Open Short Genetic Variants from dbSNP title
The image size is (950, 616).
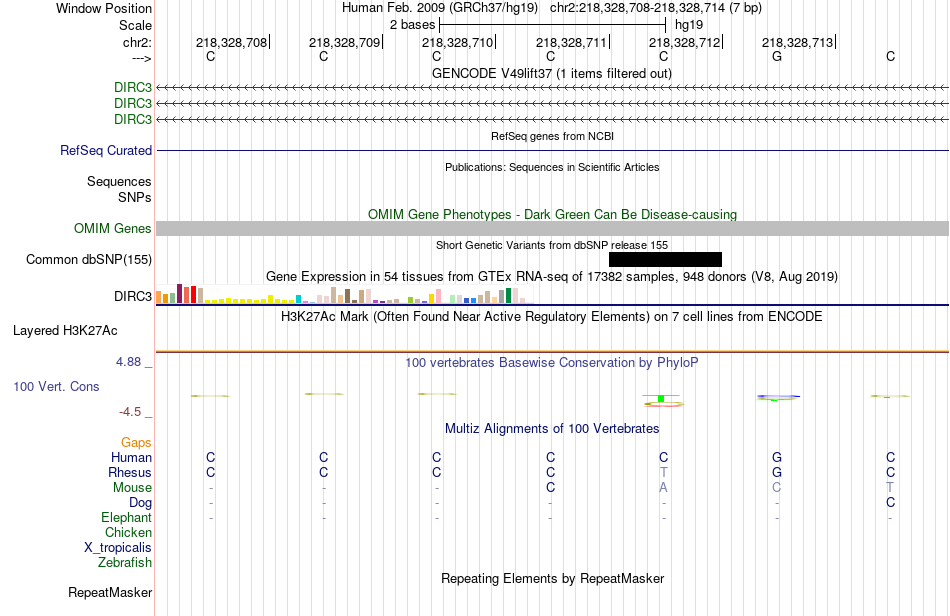coord(552,245)
